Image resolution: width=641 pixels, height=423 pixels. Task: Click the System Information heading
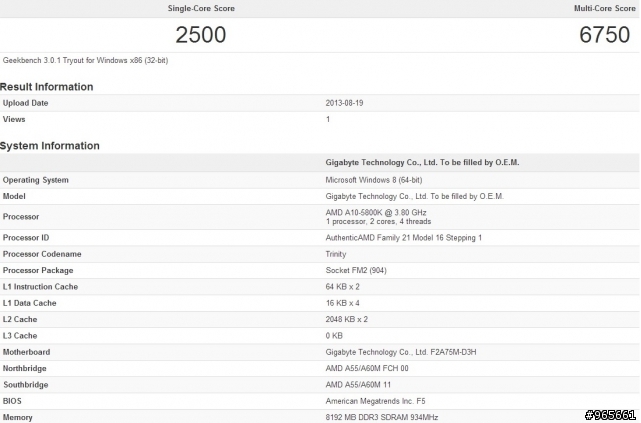[x=50, y=146]
